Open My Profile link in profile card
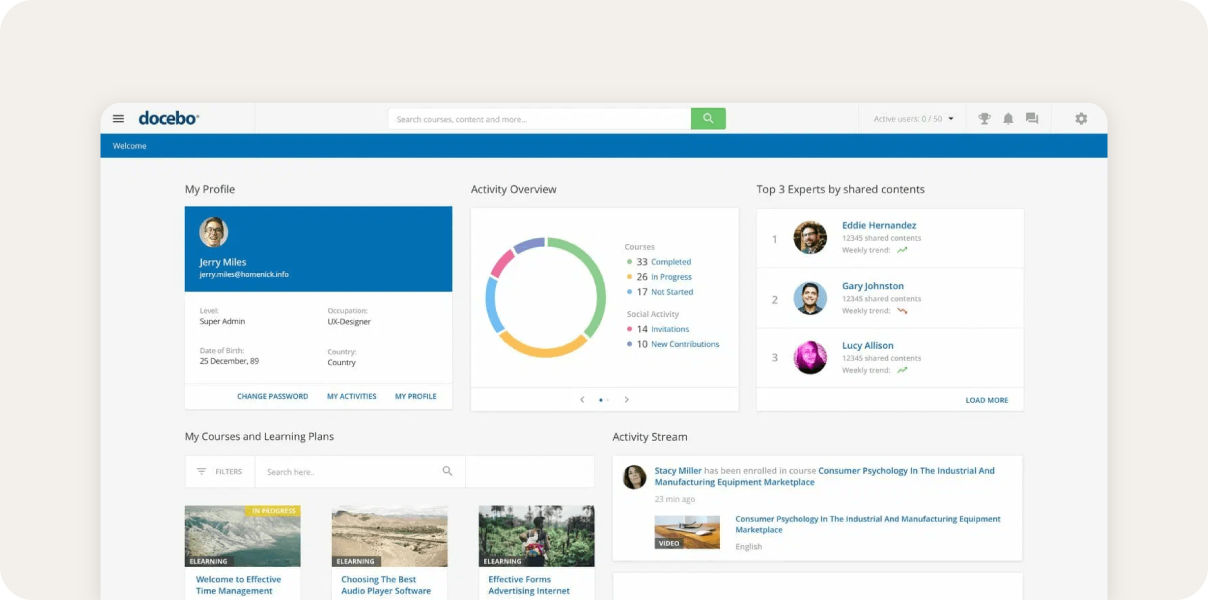1208x600 pixels. pyautogui.click(x=415, y=397)
